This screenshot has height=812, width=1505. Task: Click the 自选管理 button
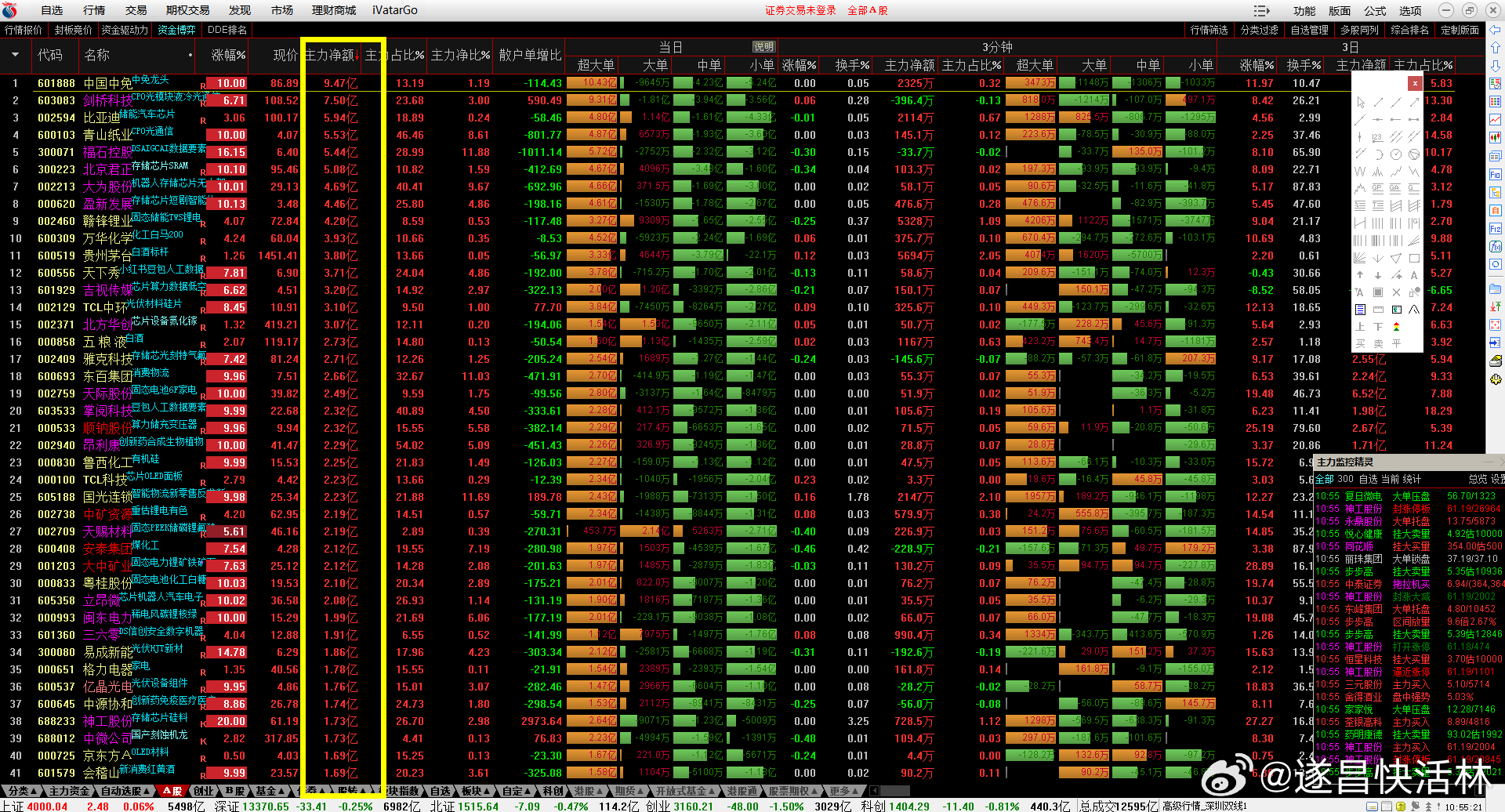pyautogui.click(x=1309, y=30)
